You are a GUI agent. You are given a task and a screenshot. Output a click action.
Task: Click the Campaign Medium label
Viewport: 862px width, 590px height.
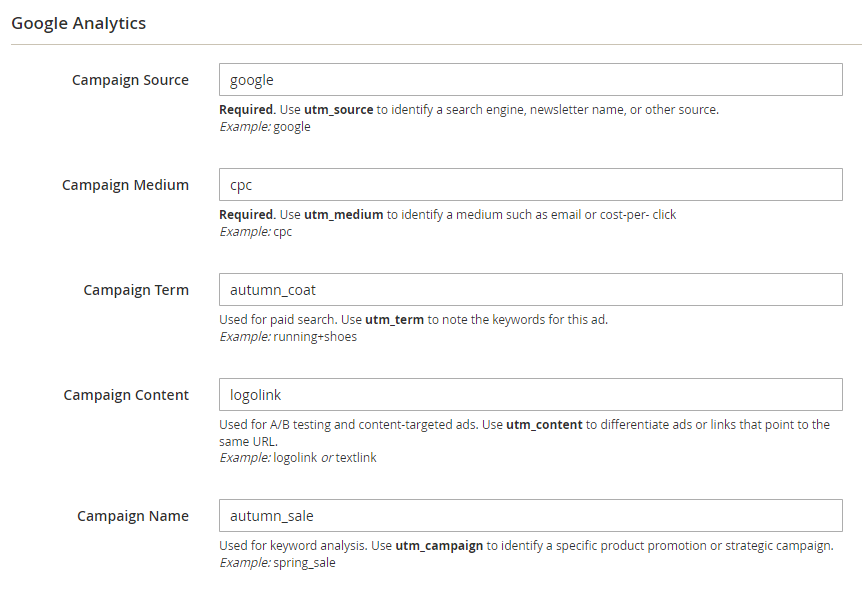coord(125,185)
